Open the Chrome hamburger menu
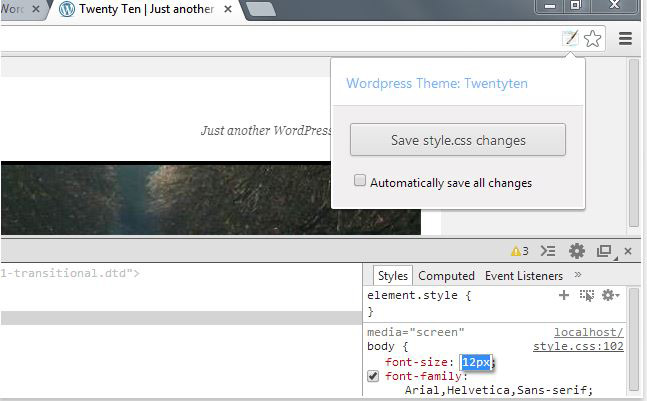647x401 pixels. (x=626, y=39)
